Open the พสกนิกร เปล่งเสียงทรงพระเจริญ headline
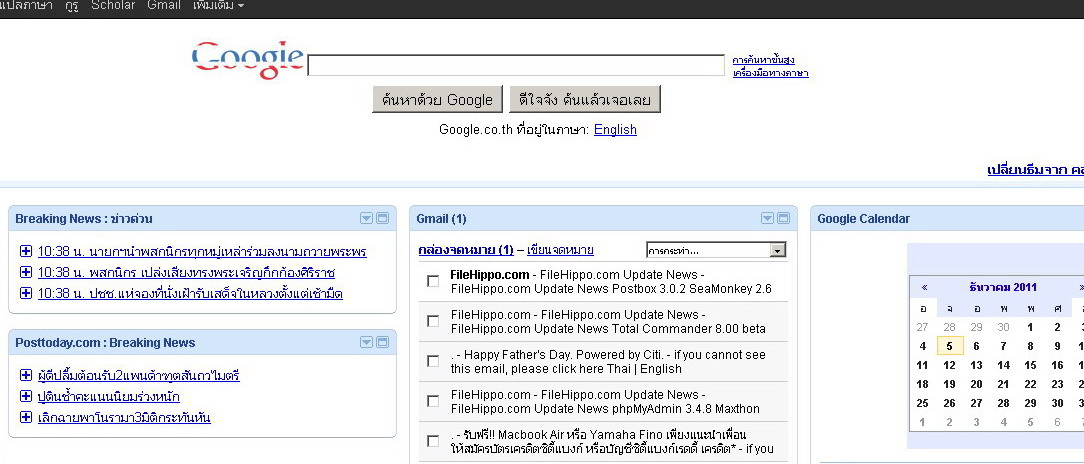The height and width of the screenshot is (464, 1084). [x=186, y=272]
